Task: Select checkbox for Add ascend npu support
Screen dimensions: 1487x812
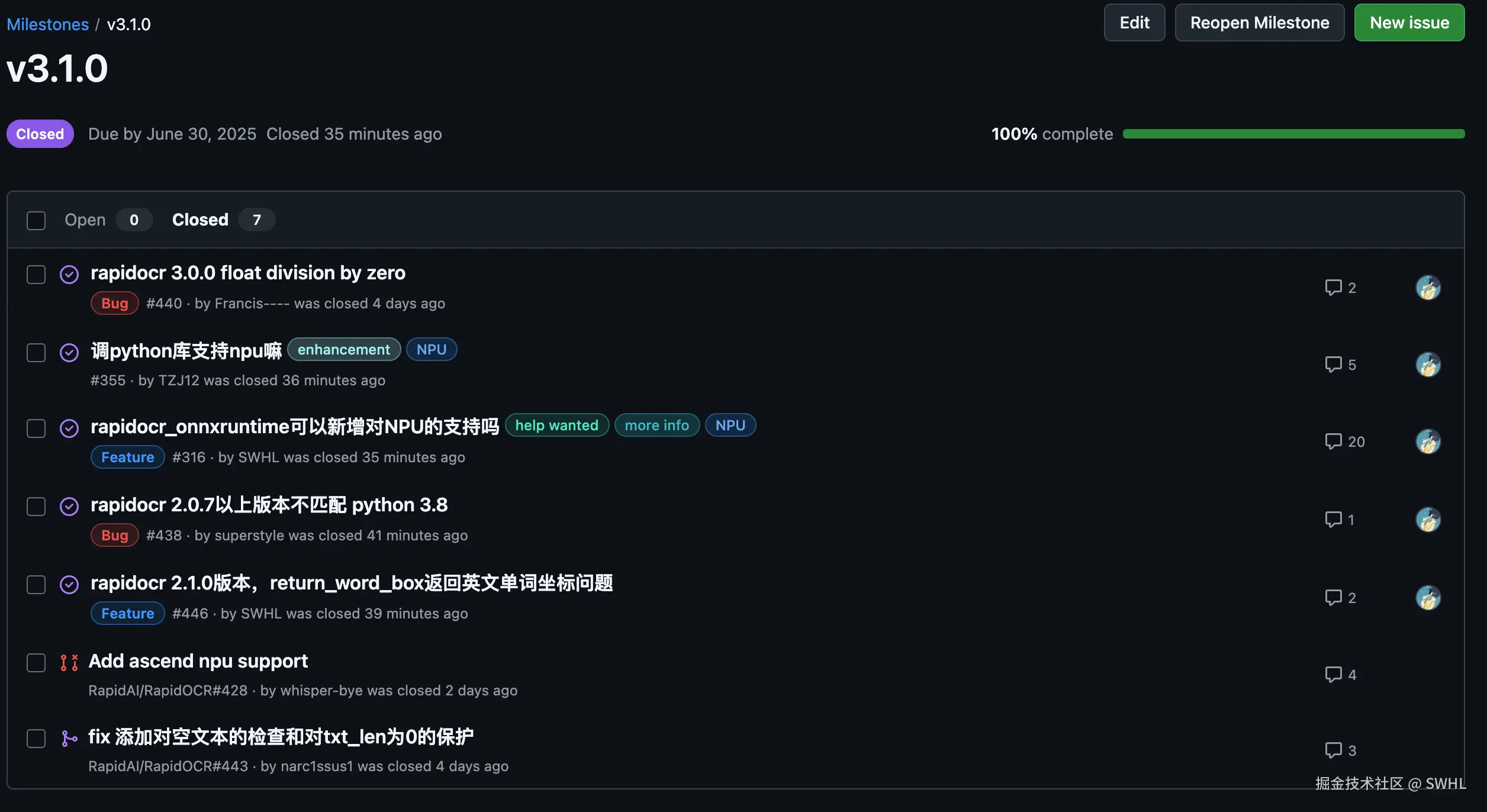Action: [x=36, y=662]
